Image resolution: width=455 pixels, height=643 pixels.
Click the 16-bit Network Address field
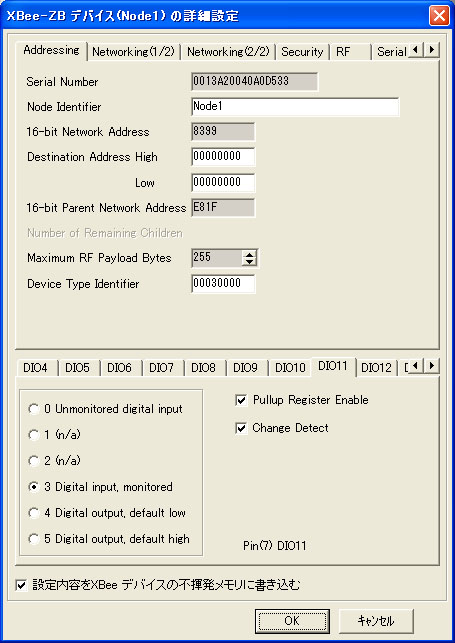point(223,131)
